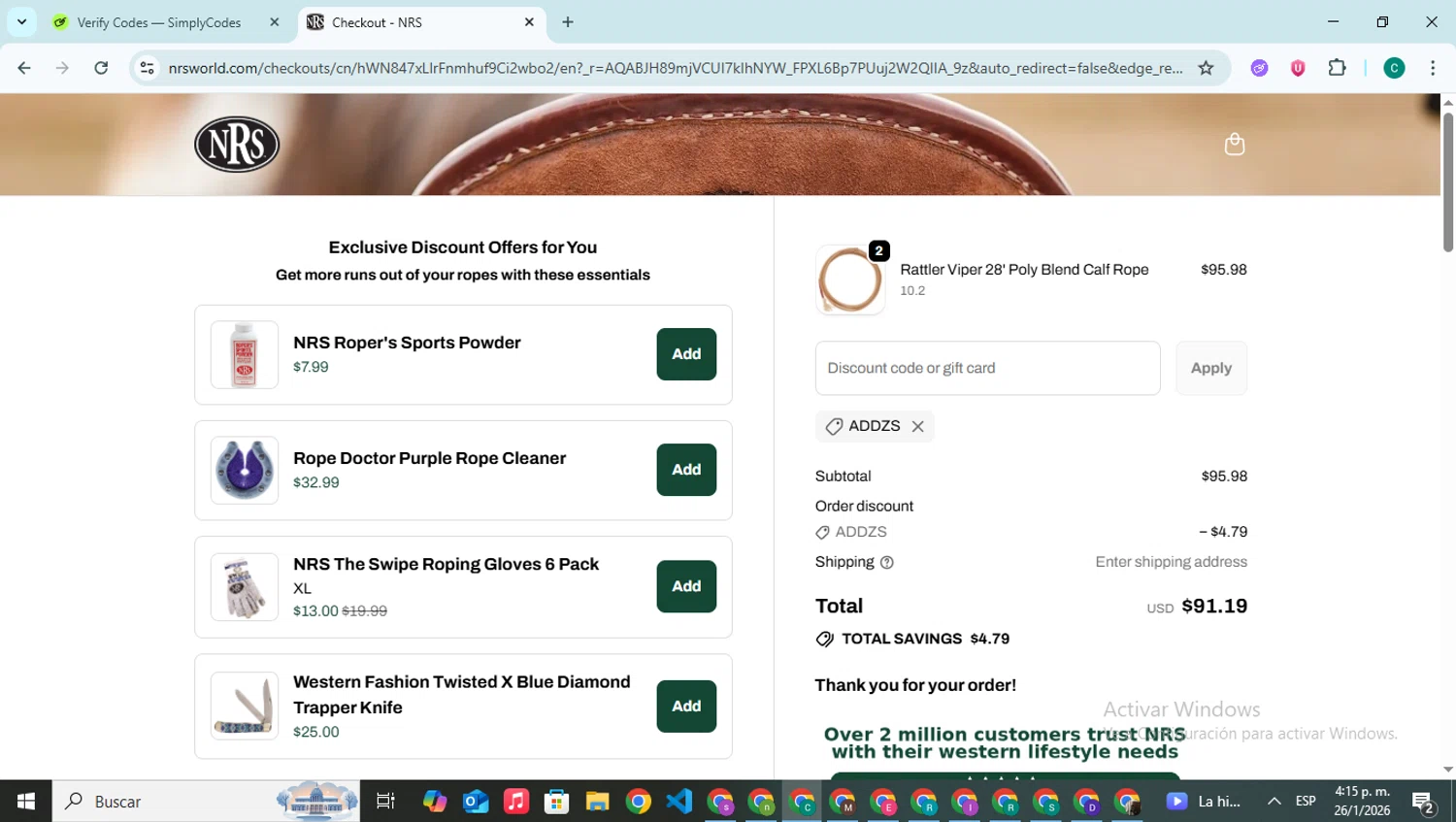Click the NRS Roper's Sports Powder title

[x=407, y=343]
